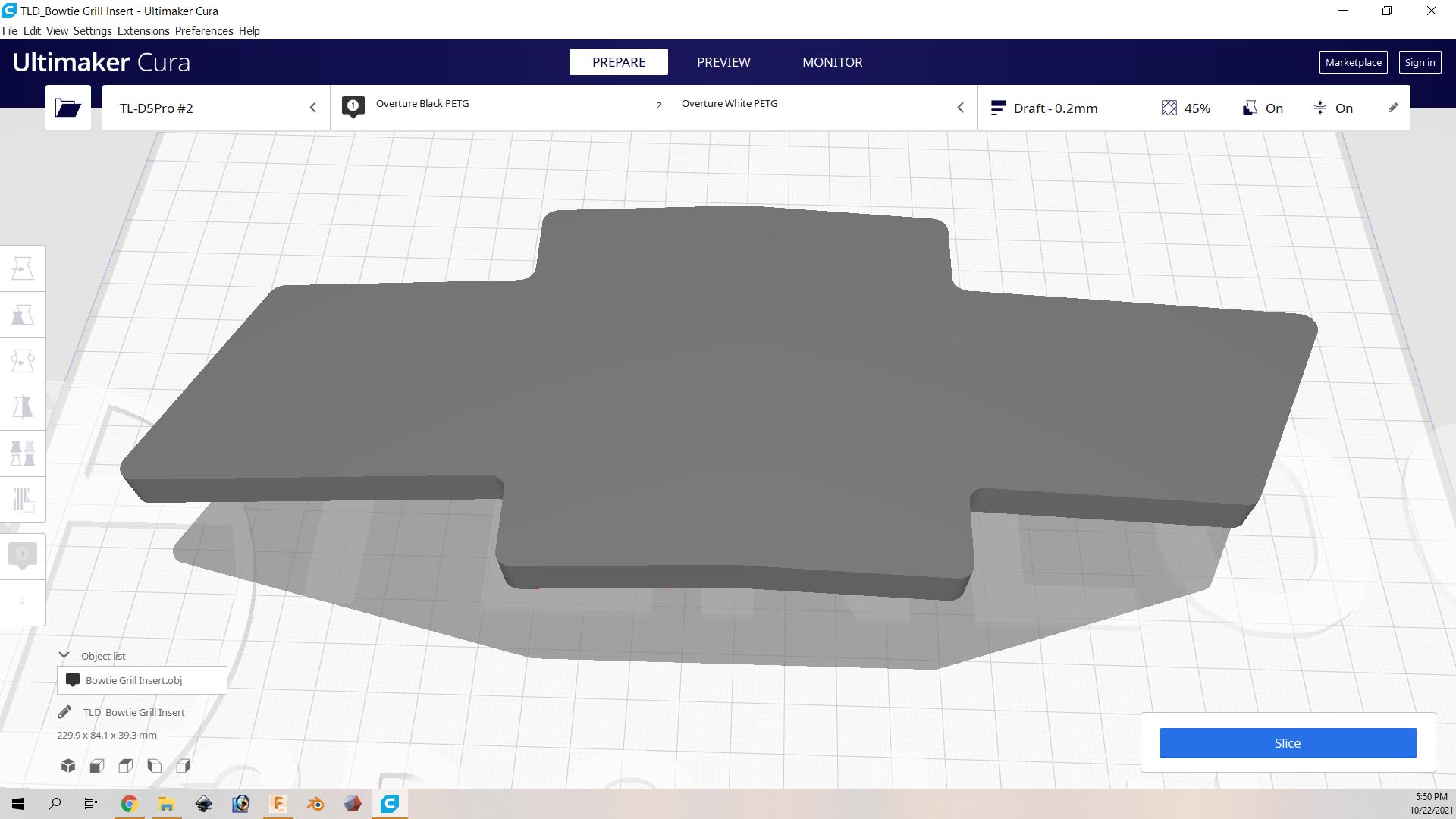
Task: Select the Move tool in left toolbar
Action: [23, 269]
